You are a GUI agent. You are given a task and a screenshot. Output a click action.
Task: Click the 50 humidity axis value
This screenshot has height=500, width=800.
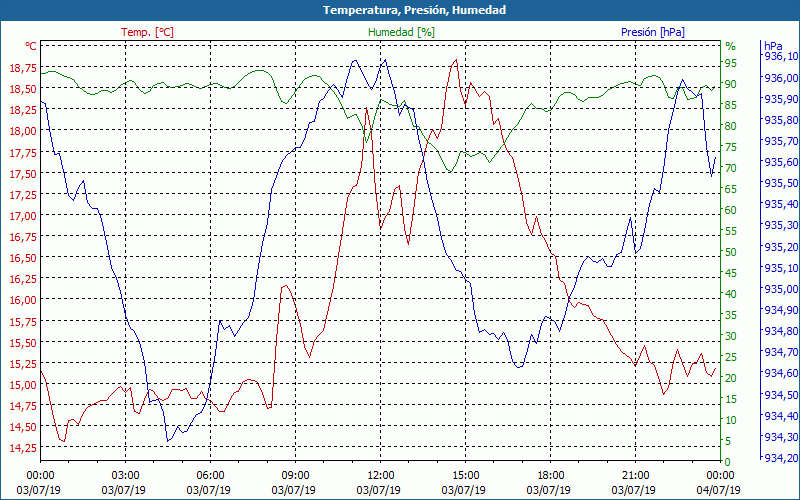731,252
